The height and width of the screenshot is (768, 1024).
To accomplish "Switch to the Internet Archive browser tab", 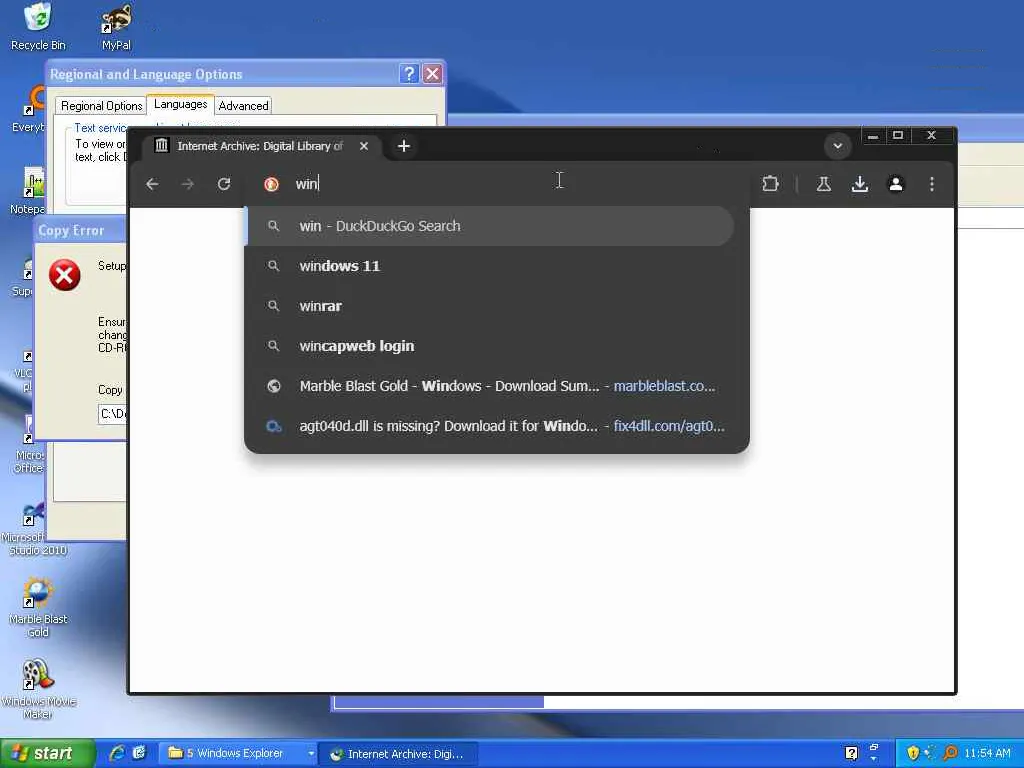I will 260,146.
